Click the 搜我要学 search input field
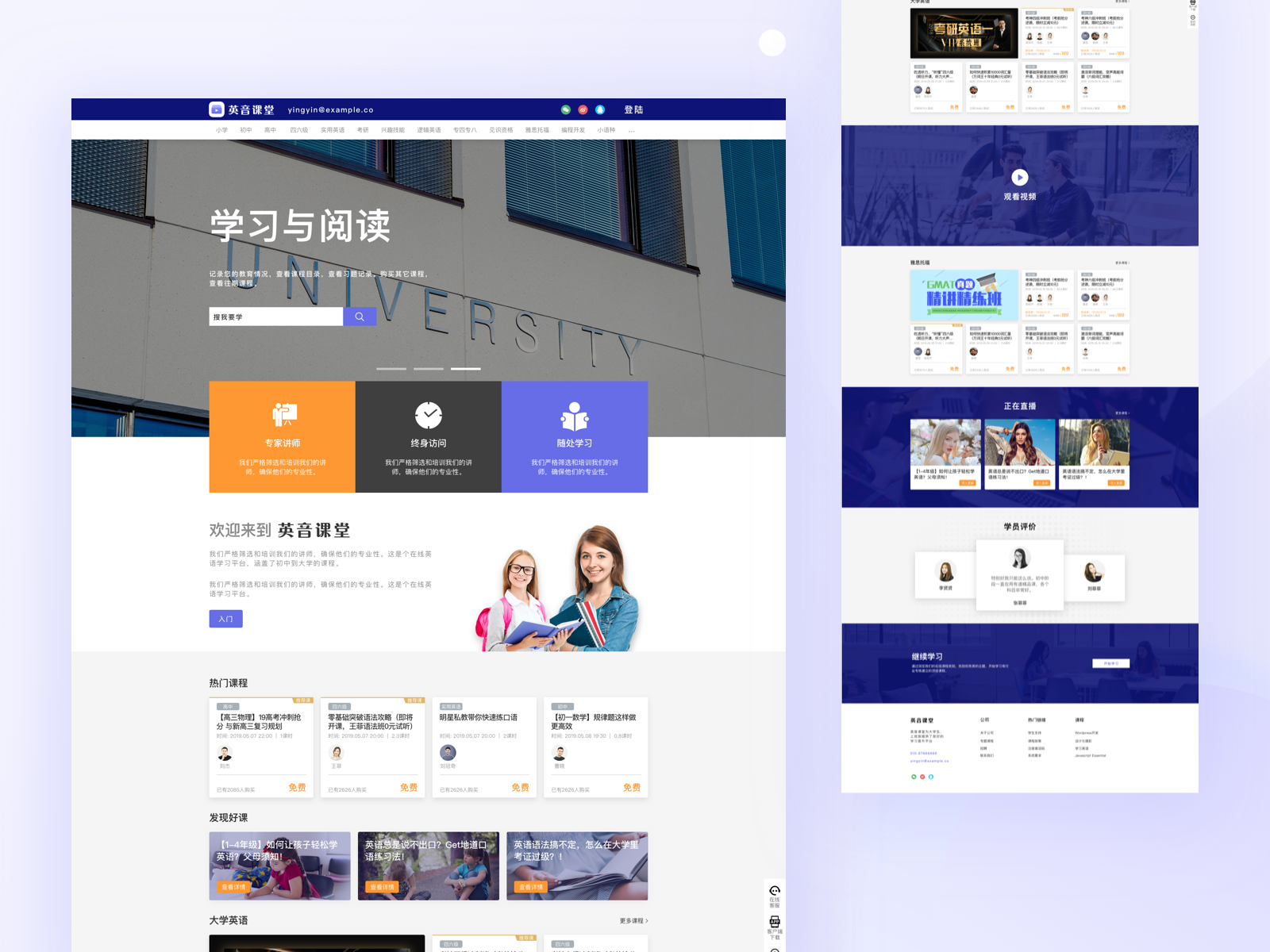Image resolution: width=1270 pixels, height=952 pixels. tap(276, 317)
